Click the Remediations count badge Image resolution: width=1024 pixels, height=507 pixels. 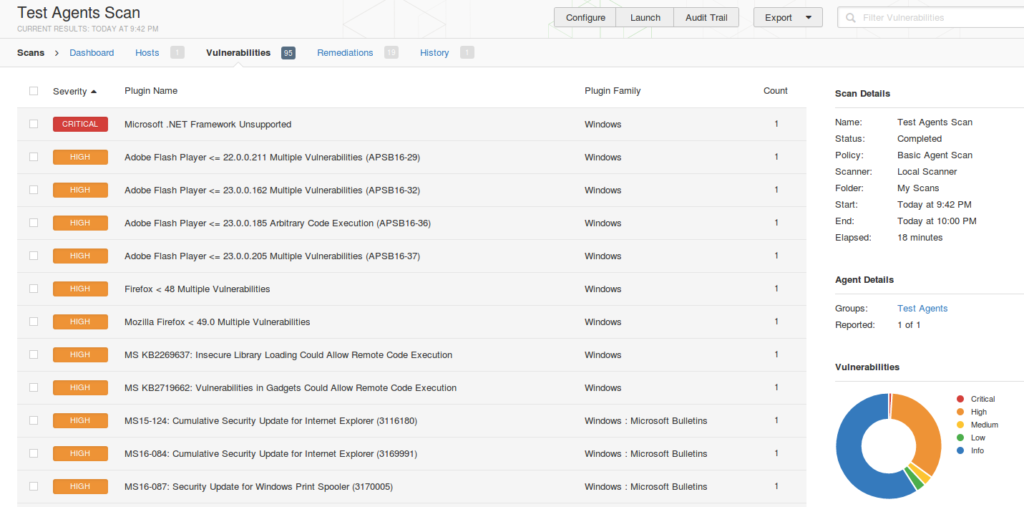pyautogui.click(x=391, y=53)
